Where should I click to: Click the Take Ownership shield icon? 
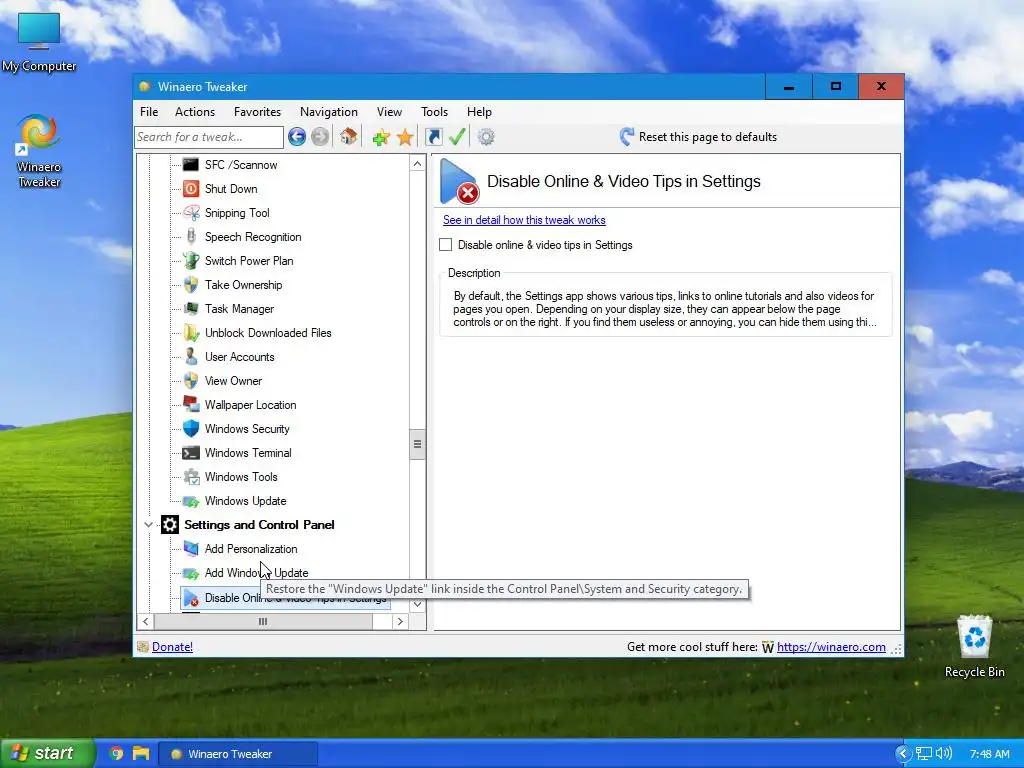click(191, 285)
